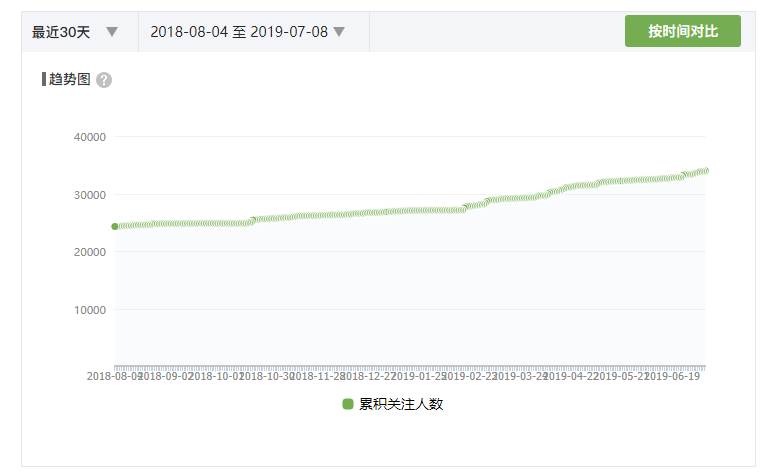Viewport: 772px width, 476px height.
Task: Open the 最近30天 period dropdown
Action: click(61, 32)
